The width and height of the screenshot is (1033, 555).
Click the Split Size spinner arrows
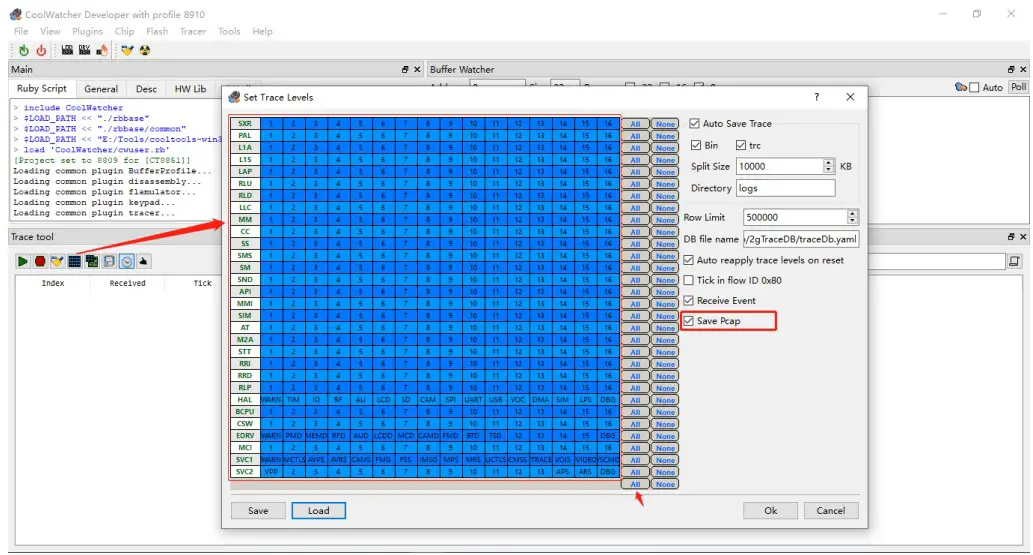828,166
